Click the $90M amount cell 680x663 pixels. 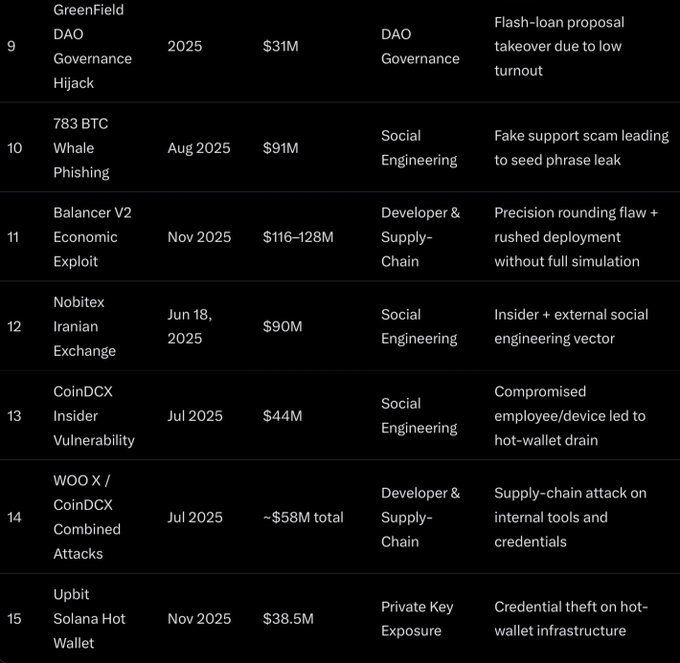pyautogui.click(x=282, y=327)
